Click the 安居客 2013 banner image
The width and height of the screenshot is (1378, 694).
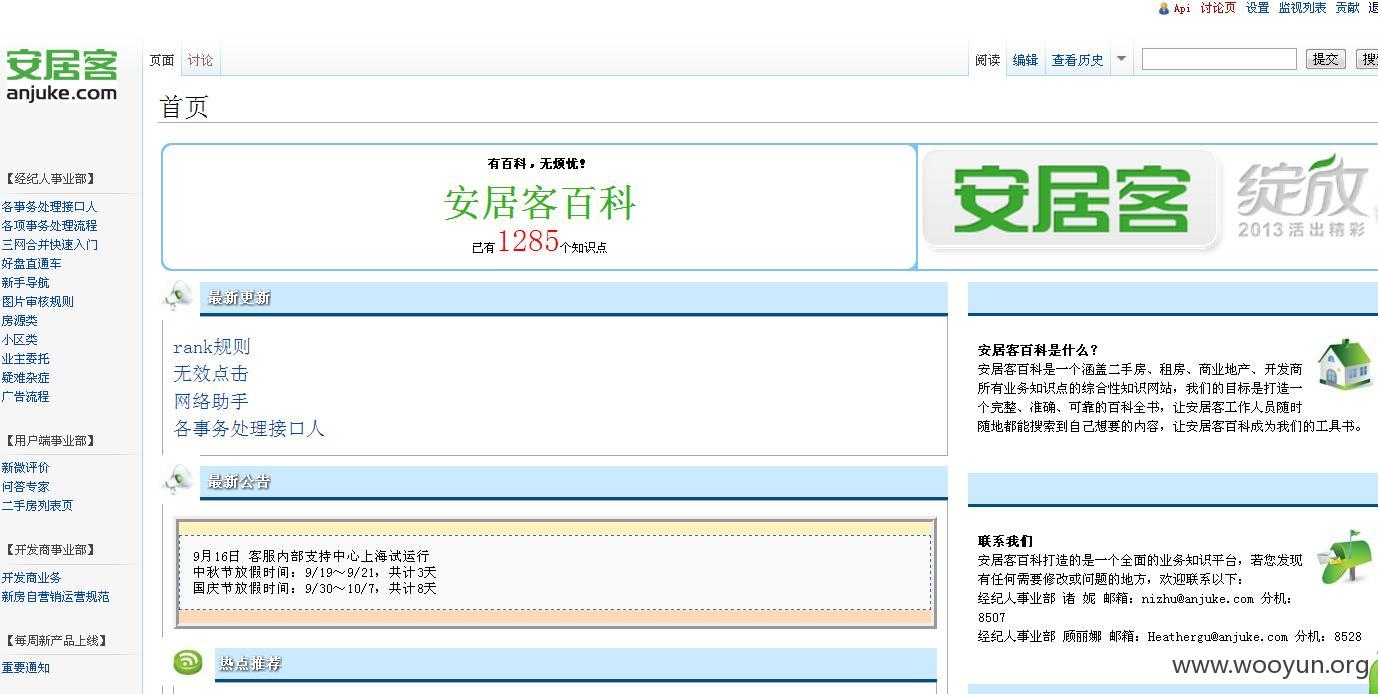[1147, 200]
